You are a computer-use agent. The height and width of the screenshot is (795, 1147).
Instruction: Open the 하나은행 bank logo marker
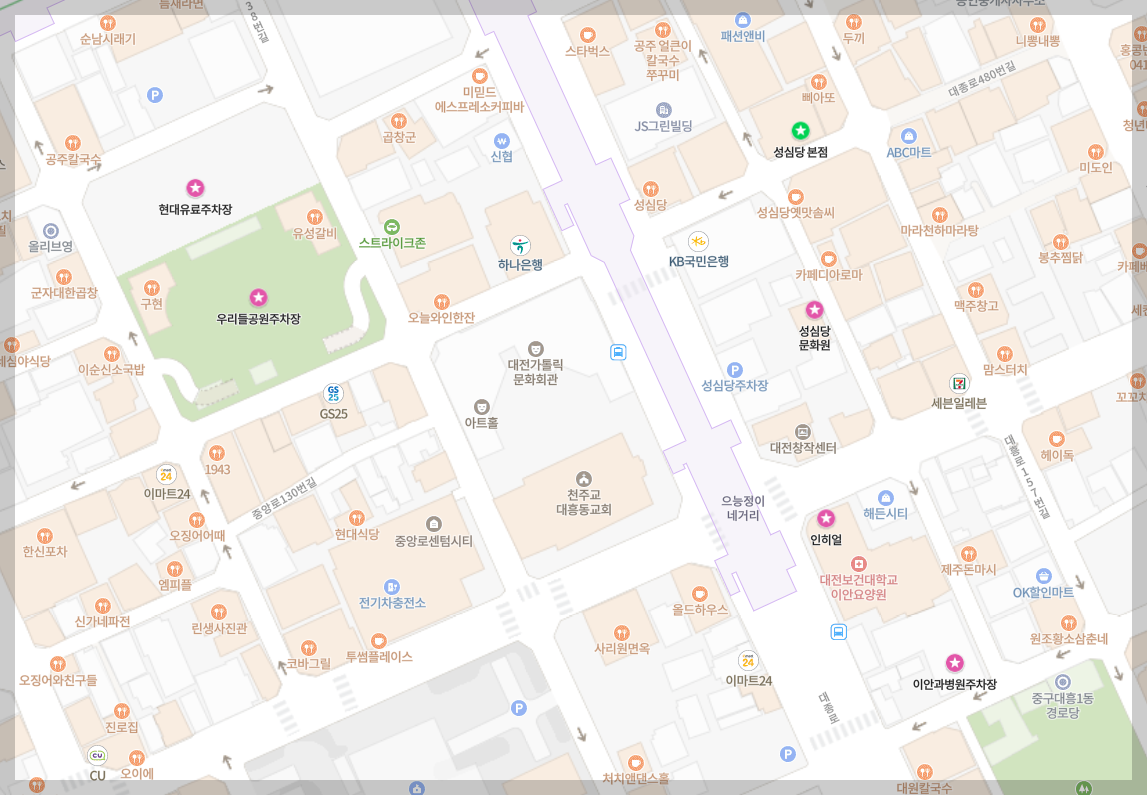click(520, 245)
